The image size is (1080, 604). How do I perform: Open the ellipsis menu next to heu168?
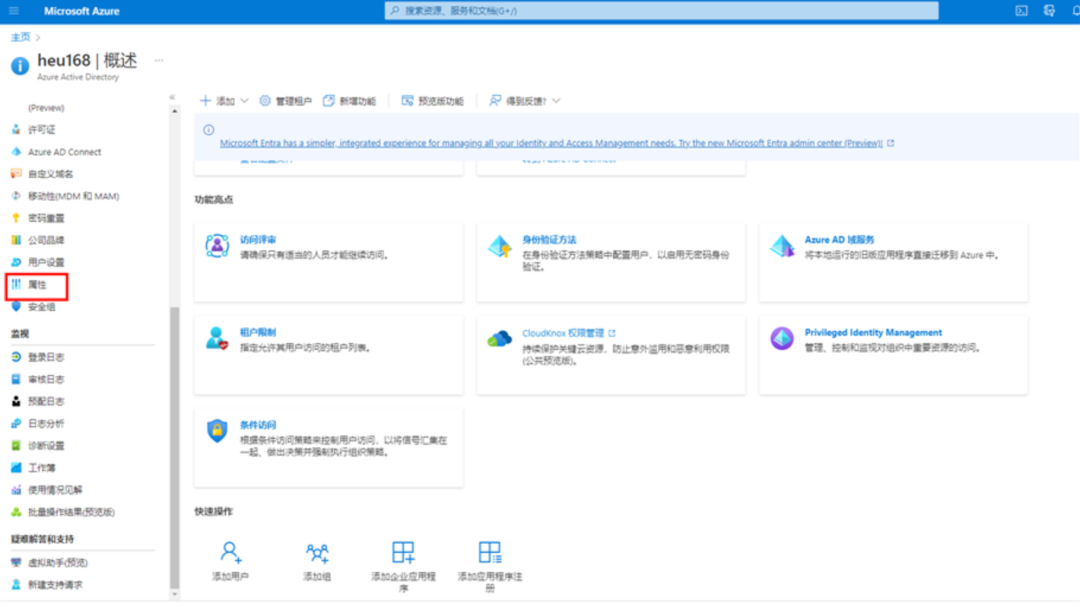pos(158,58)
